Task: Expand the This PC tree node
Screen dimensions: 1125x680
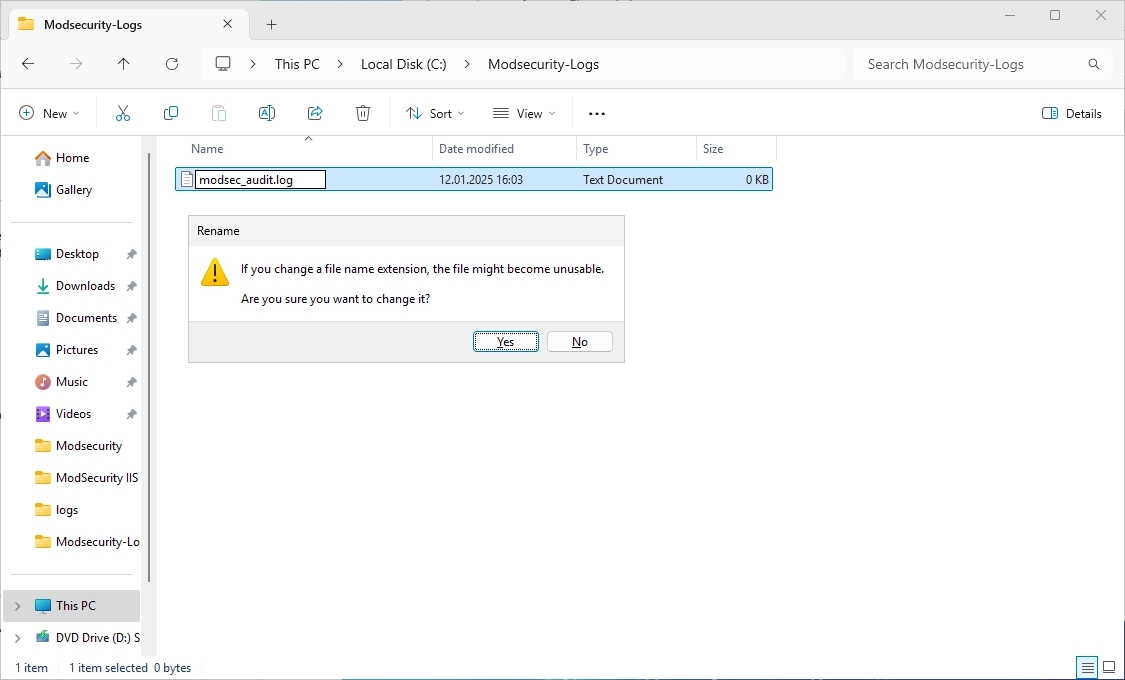Action: tap(17, 606)
